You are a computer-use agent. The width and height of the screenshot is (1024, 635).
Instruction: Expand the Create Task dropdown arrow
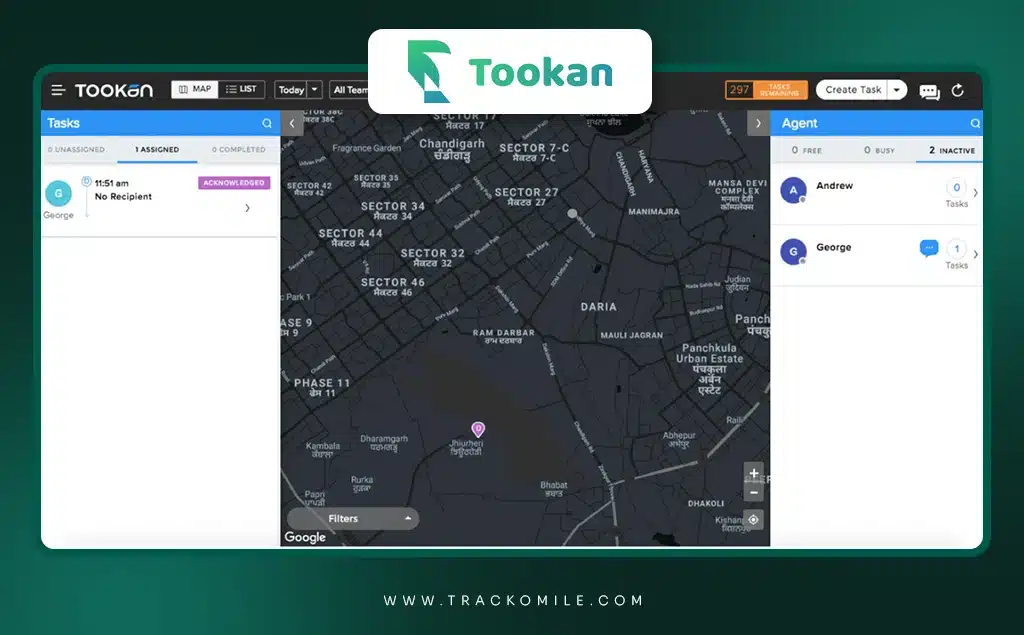pos(897,90)
